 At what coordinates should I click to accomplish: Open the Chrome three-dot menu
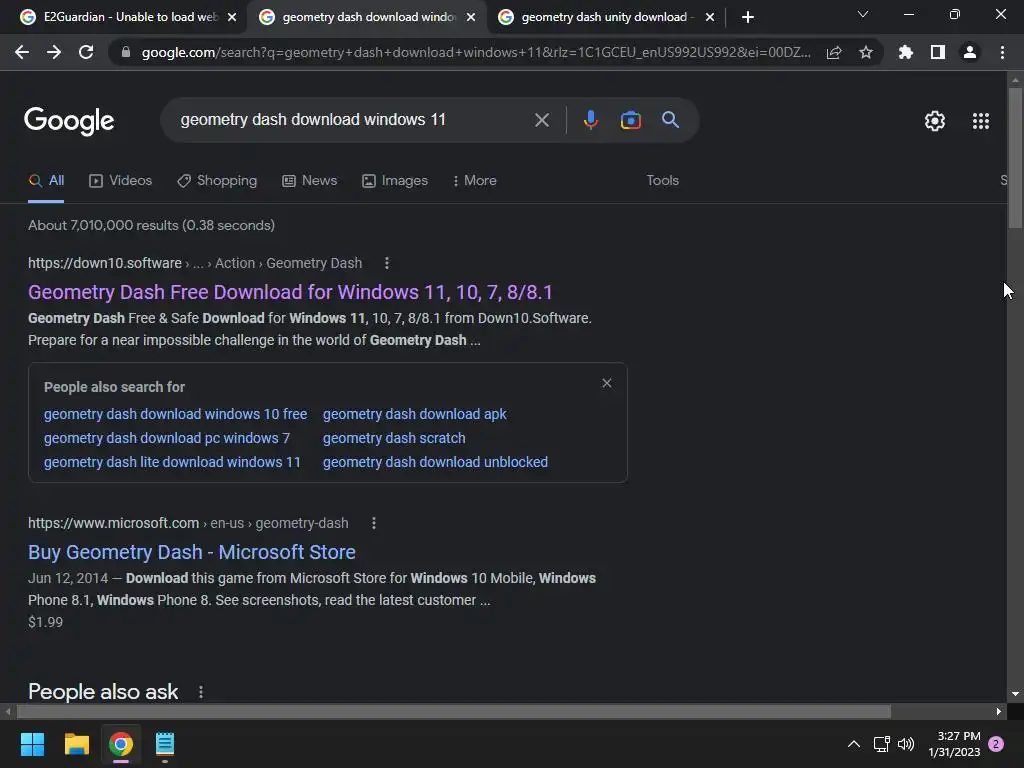(1002, 52)
